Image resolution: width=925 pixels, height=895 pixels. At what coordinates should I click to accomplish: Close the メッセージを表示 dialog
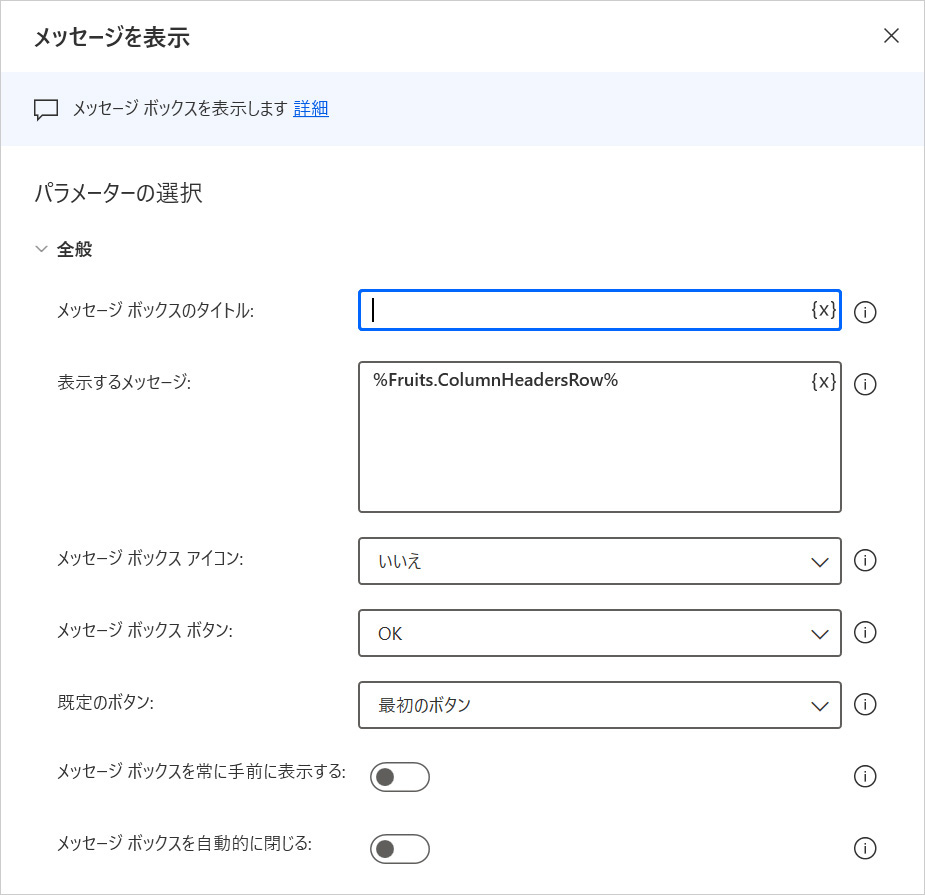coord(891,37)
